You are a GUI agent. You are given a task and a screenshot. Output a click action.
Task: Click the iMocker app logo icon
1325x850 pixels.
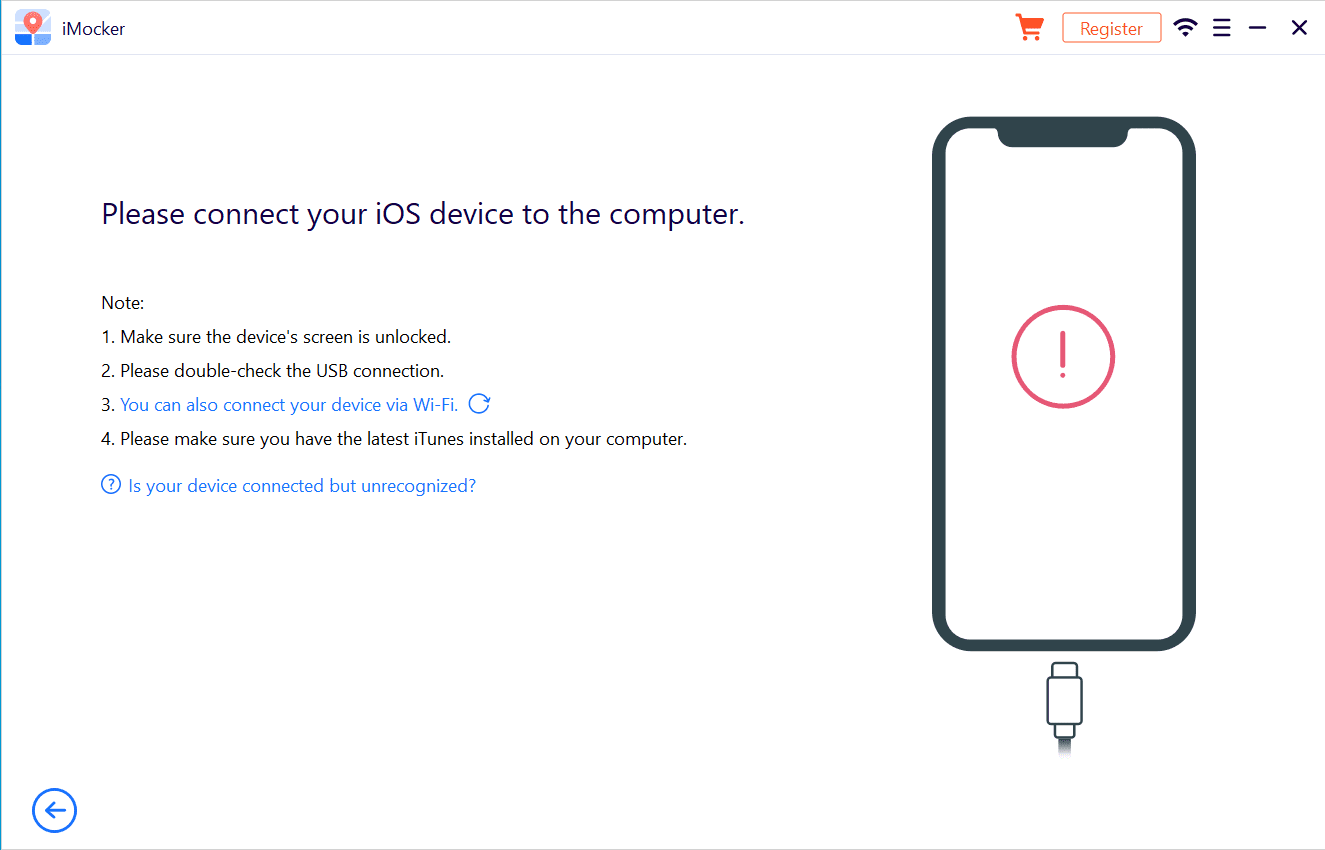(33, 28)
